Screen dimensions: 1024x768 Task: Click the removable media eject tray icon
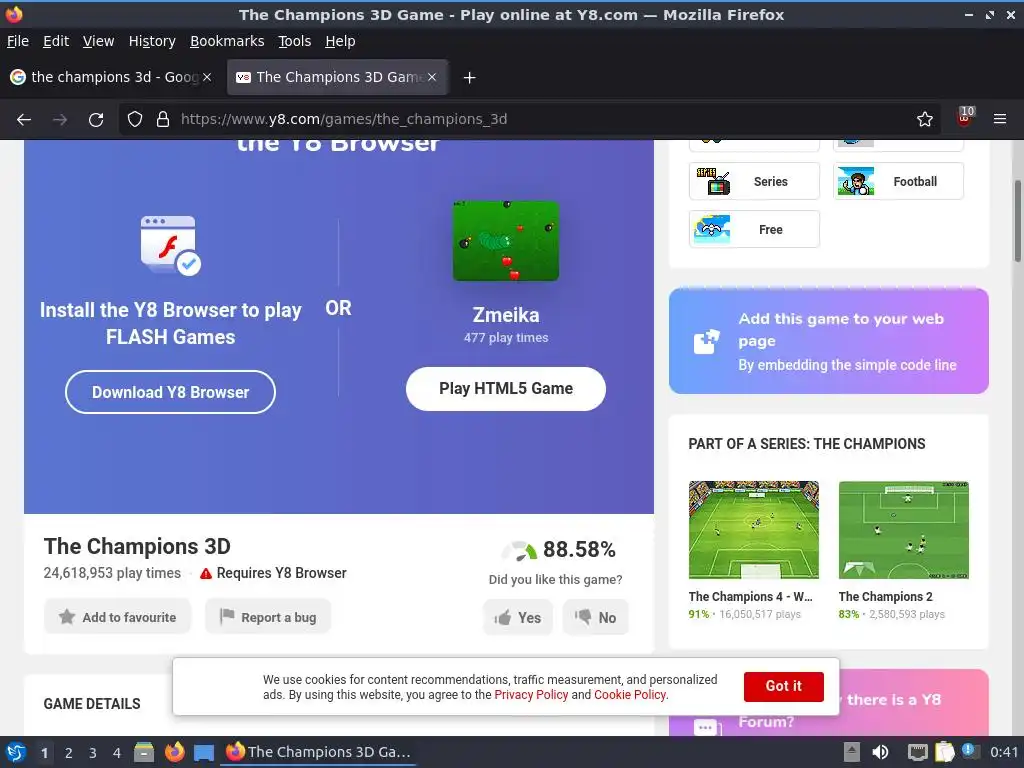(x=851, y=752)
